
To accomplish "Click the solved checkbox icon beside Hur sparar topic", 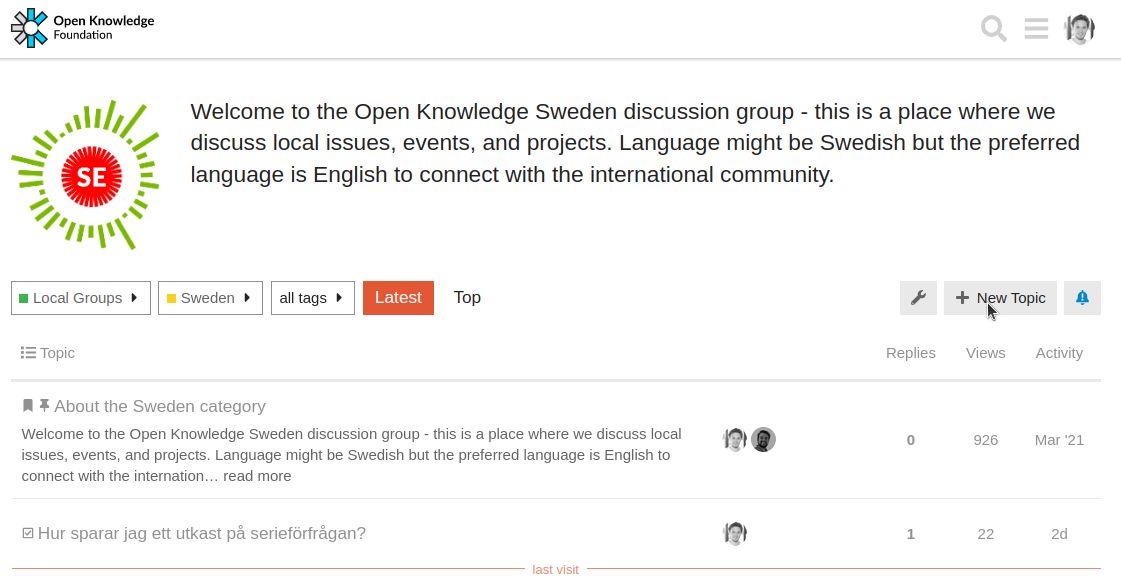I will [28, 534].
